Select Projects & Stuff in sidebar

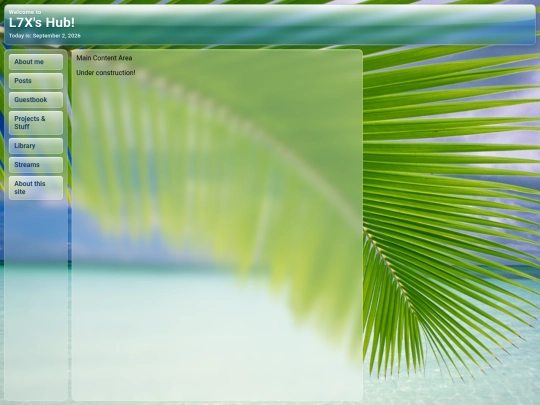(x=36, y=123)
